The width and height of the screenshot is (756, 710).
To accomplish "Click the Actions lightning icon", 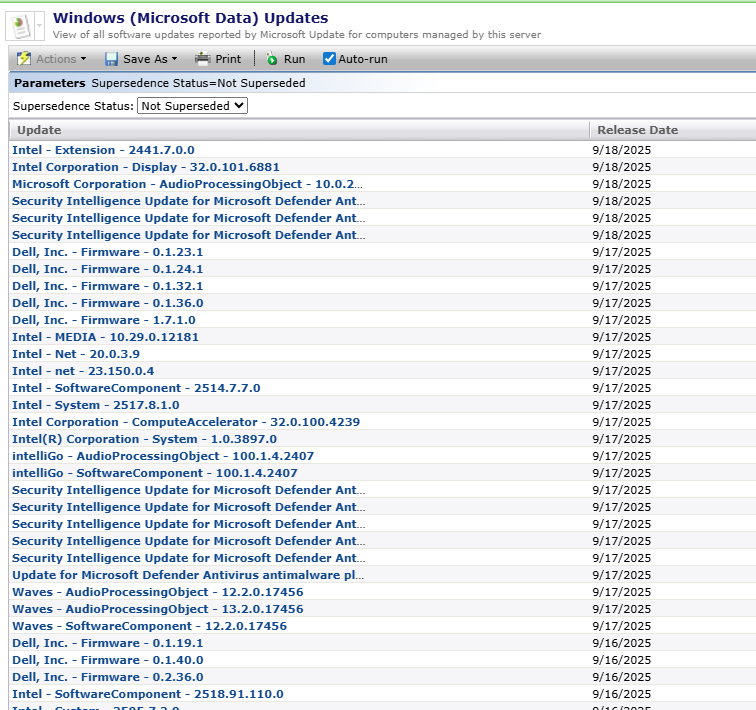I will [x=24, y=59].
